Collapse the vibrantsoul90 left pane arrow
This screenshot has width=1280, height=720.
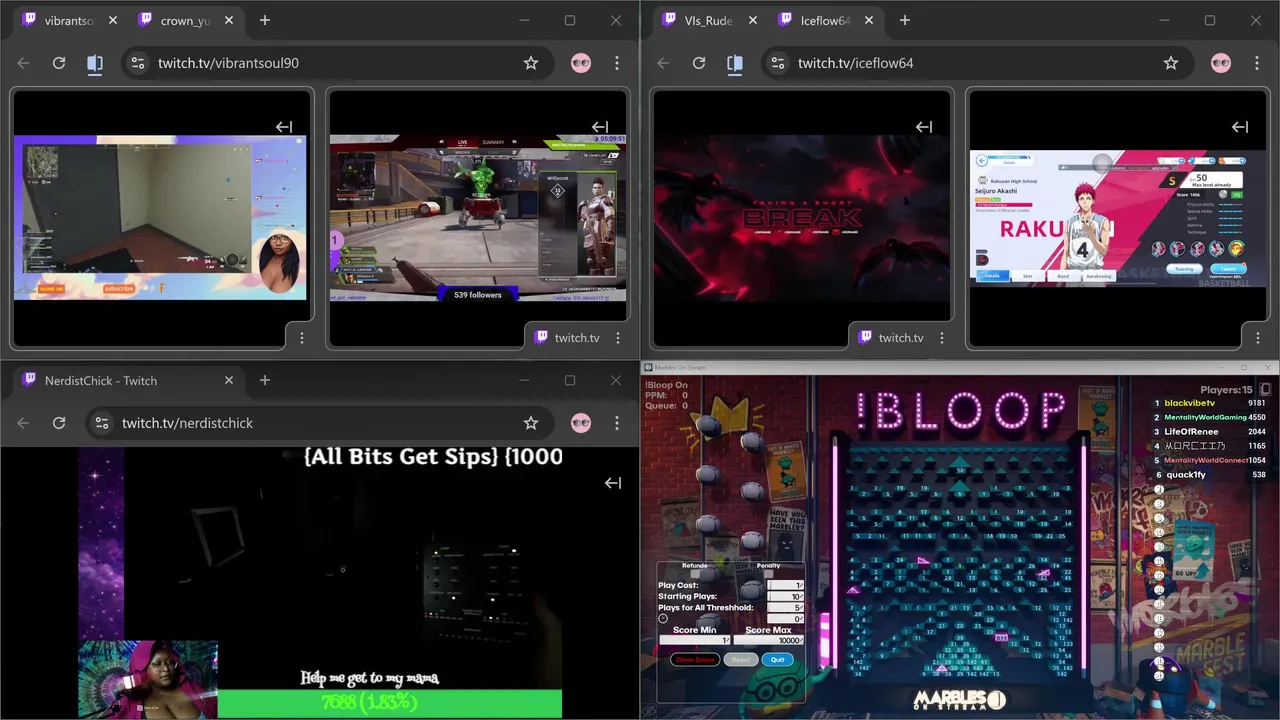coord(284,127)
